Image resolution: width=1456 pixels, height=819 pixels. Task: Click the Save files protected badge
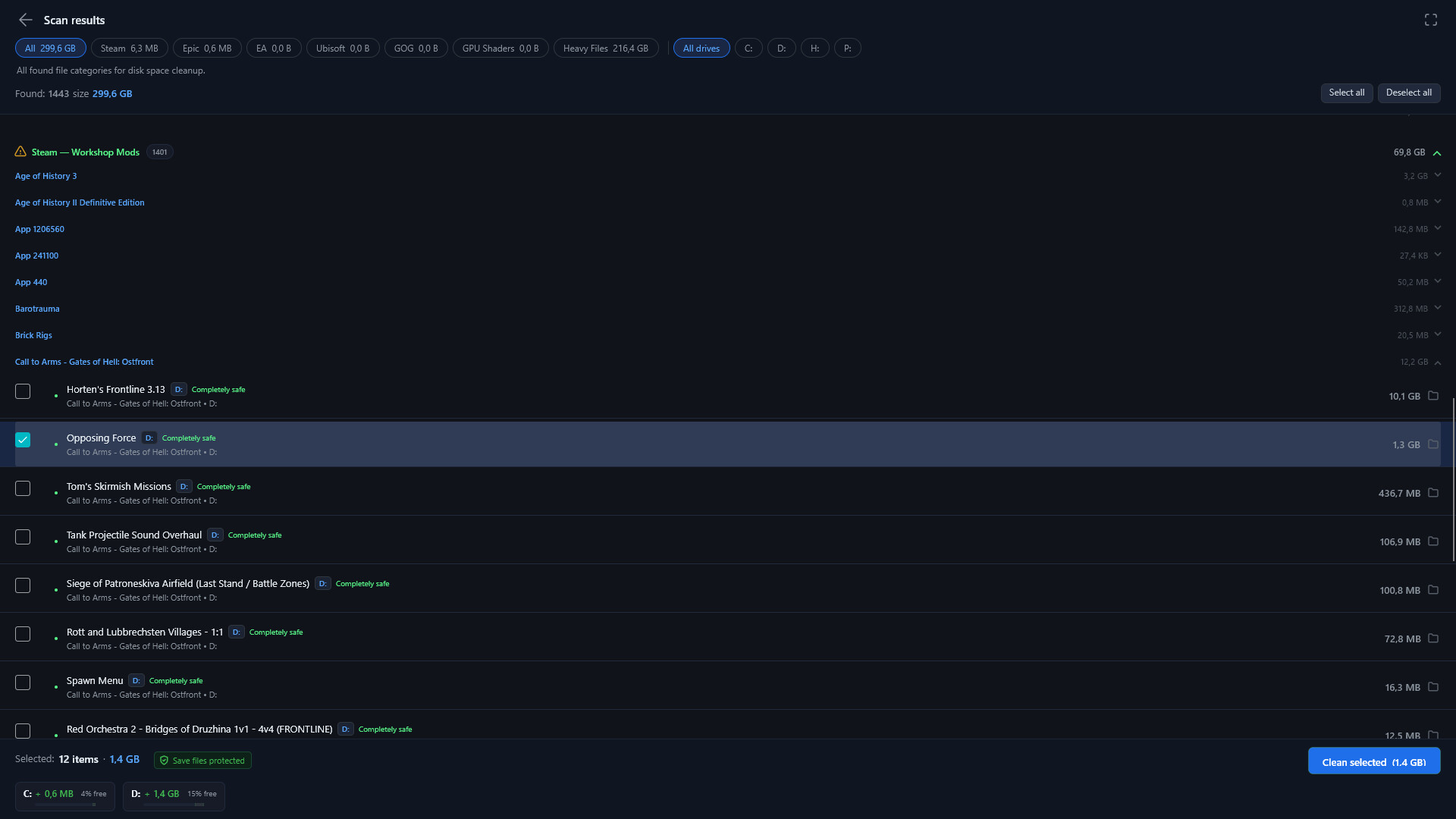coord(202,761)
